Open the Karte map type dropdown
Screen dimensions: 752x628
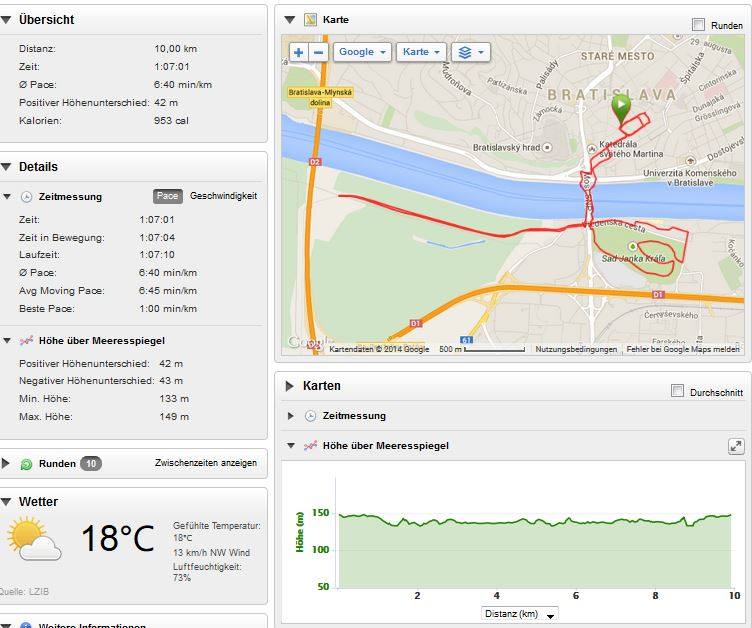coord(420,52)
